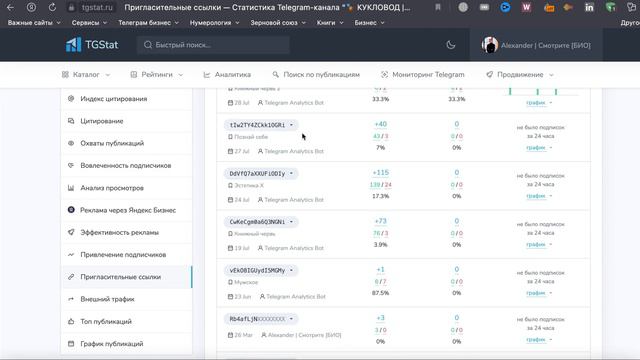
Task: Open Топ публикаций in sidebar
Action: click(x=127, y=322)
